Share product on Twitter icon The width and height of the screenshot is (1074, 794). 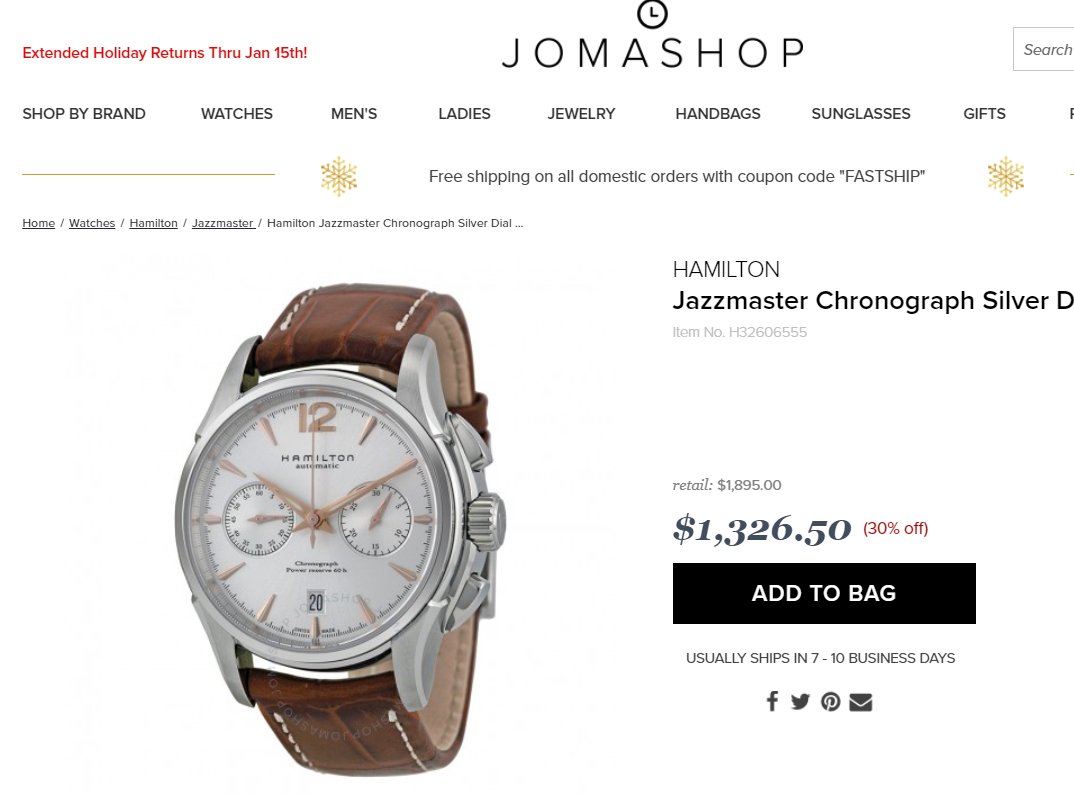tap(800, 702)
